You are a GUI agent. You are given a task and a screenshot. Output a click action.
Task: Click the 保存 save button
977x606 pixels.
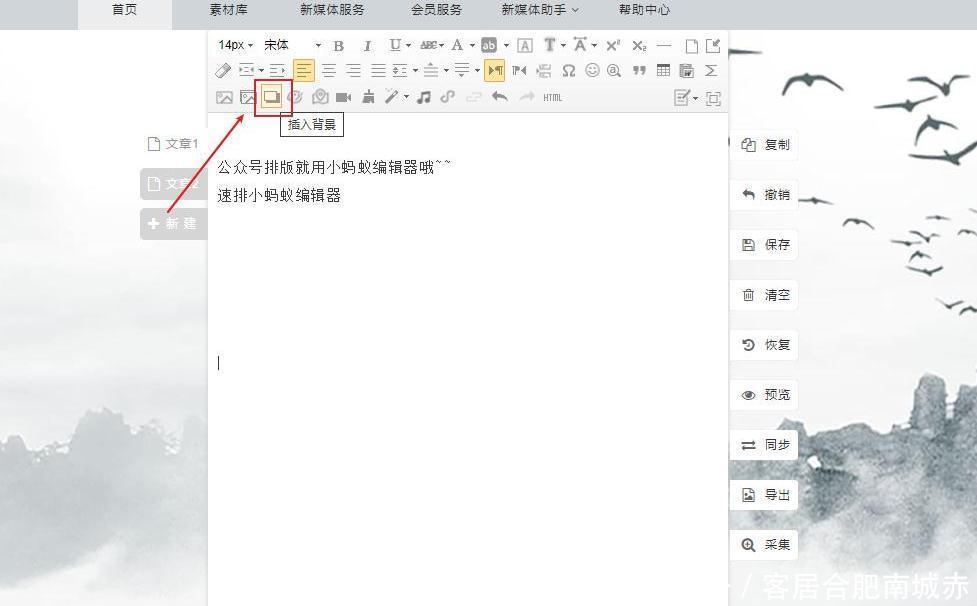(x=764, y=245)
